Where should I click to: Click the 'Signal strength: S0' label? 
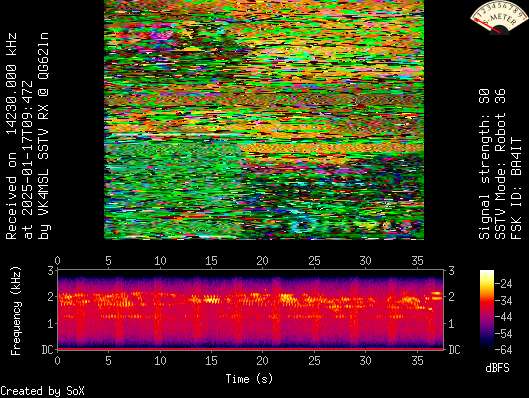tap(484, 164)
